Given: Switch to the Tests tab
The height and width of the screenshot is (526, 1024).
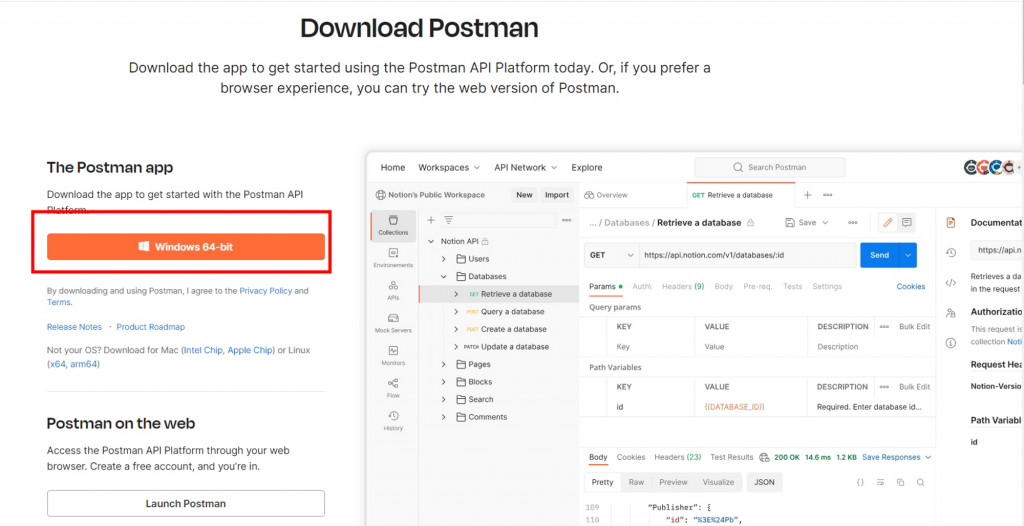Looking at the screenshot, I should pos(792,286).
